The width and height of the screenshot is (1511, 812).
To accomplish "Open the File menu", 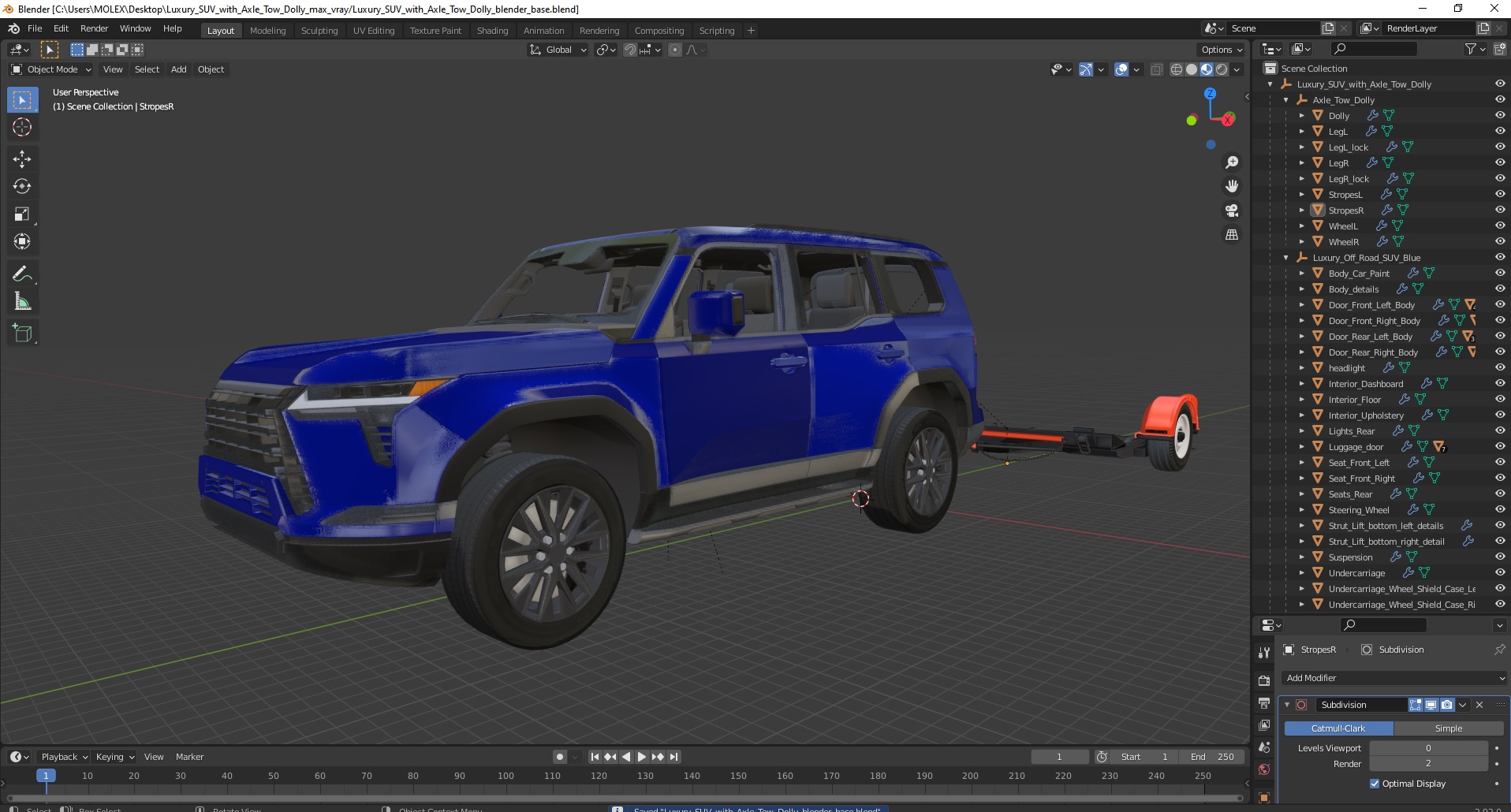I will (x=35, y=28).
